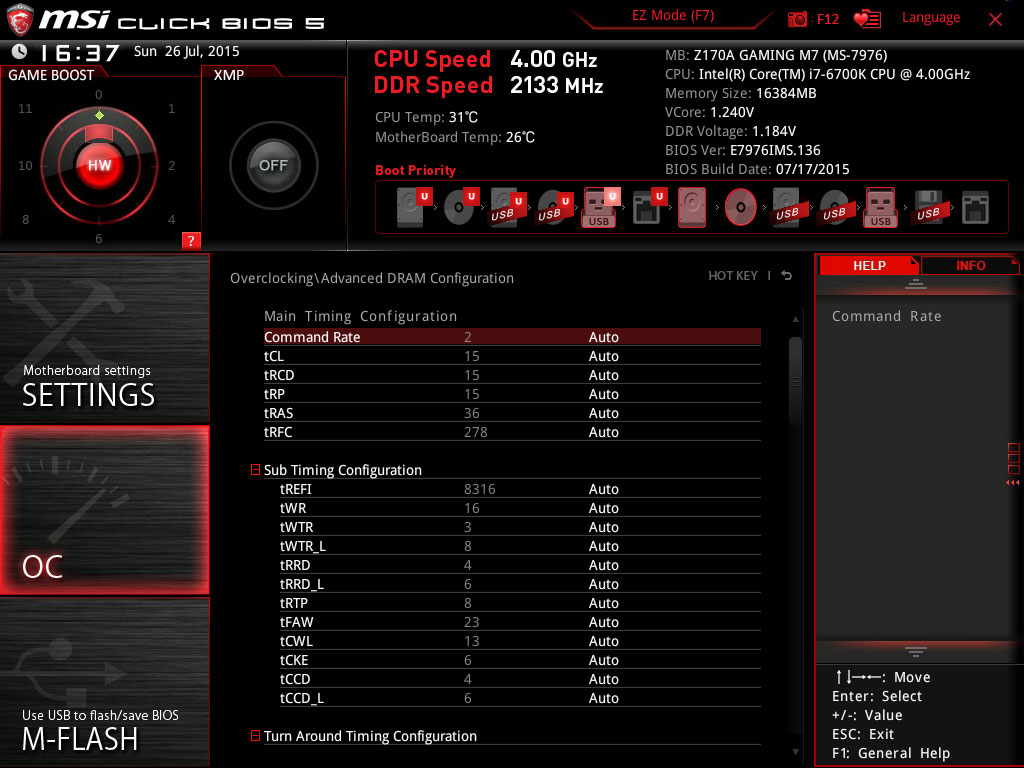This screenshot has height=768, width=1024.
Task: Select the tFAW timing row
Action: coord(520,621)
